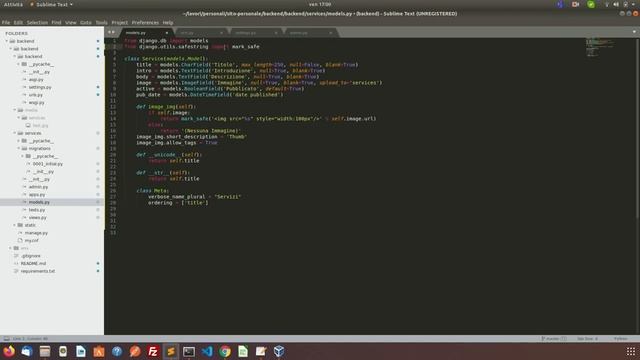Open the Find menu
This screenshot has width=640, height=360.
[56, 22]
